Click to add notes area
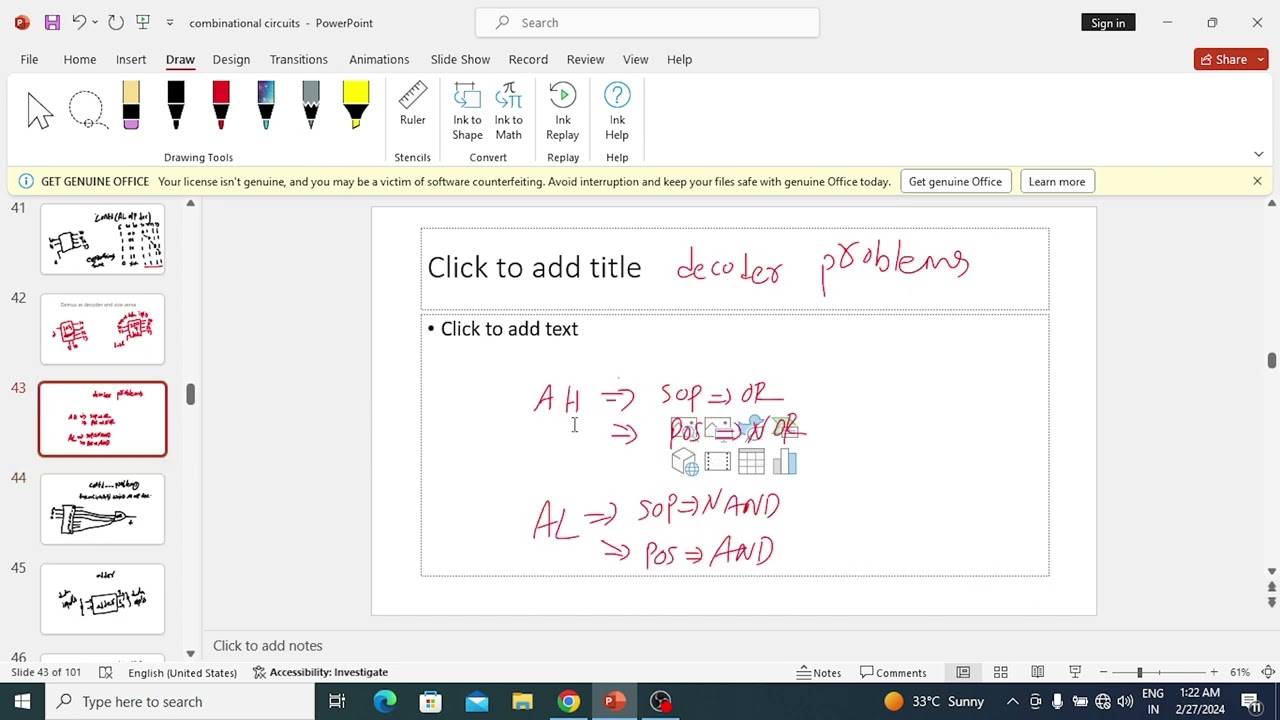The height and width of the screenshot is (720, 1280). (267, 646)
